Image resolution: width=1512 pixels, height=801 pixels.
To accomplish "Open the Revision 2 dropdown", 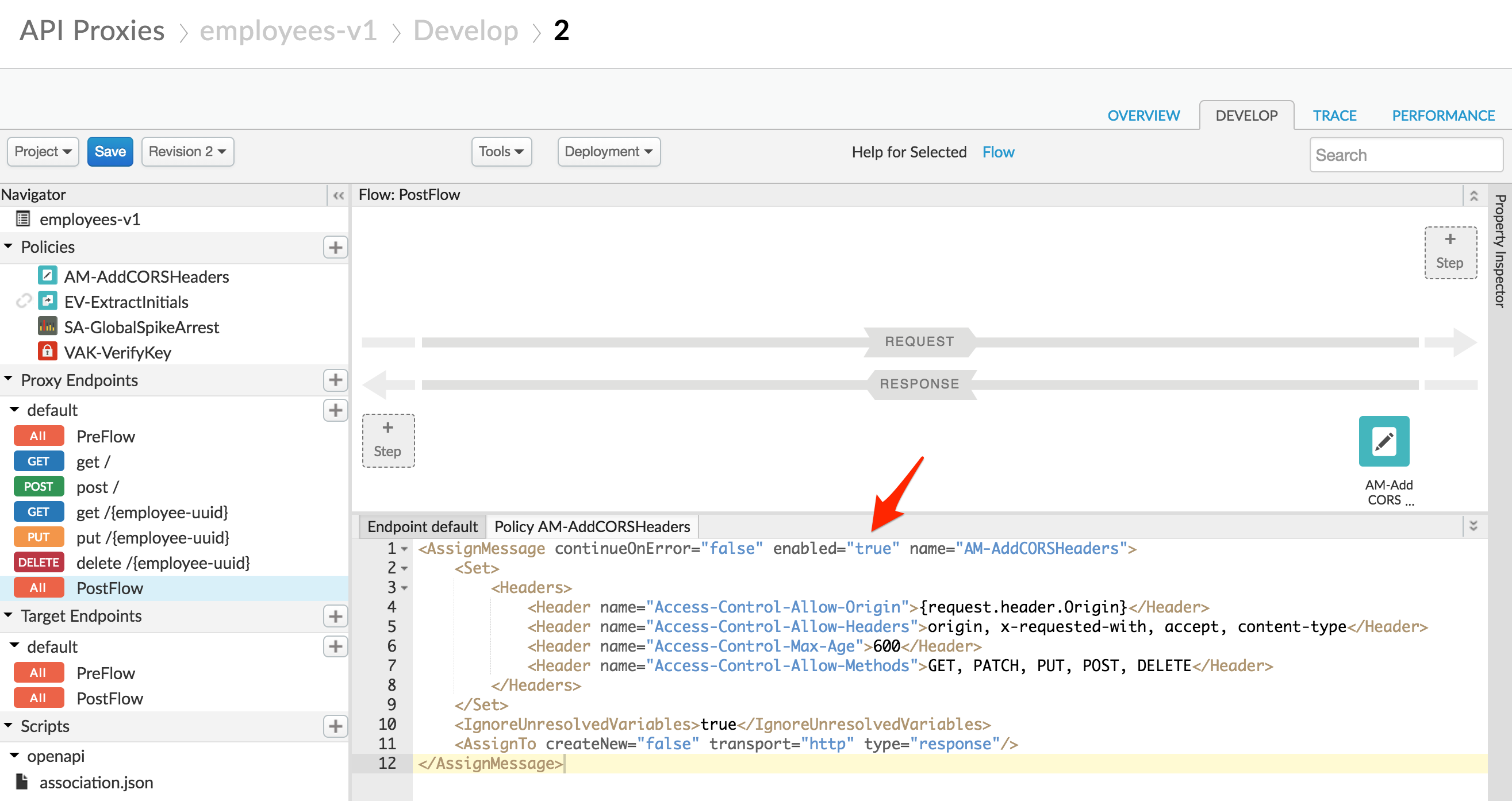I will pos(187,151).
